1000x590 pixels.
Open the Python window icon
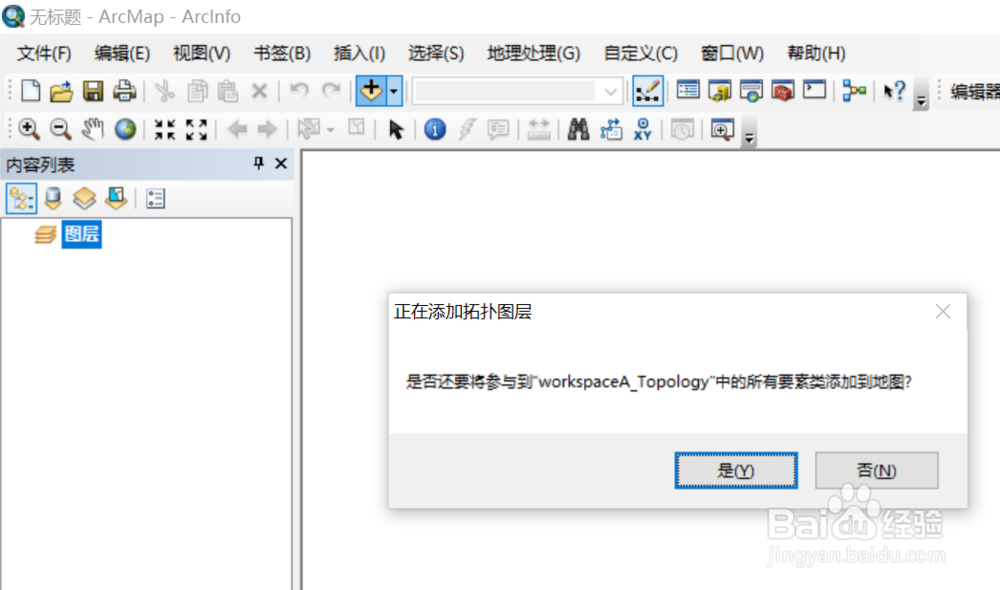point(814,90)
